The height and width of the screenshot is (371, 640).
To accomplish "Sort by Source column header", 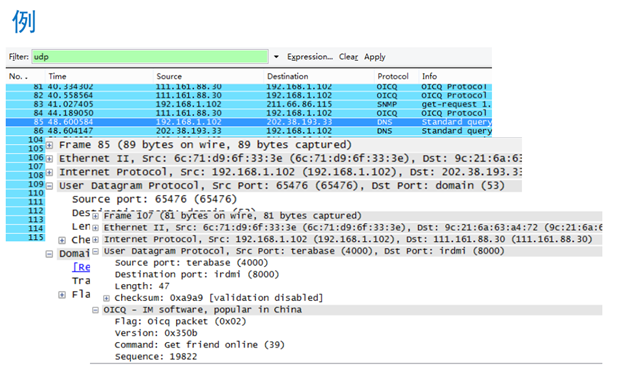I will click(169, 76).
